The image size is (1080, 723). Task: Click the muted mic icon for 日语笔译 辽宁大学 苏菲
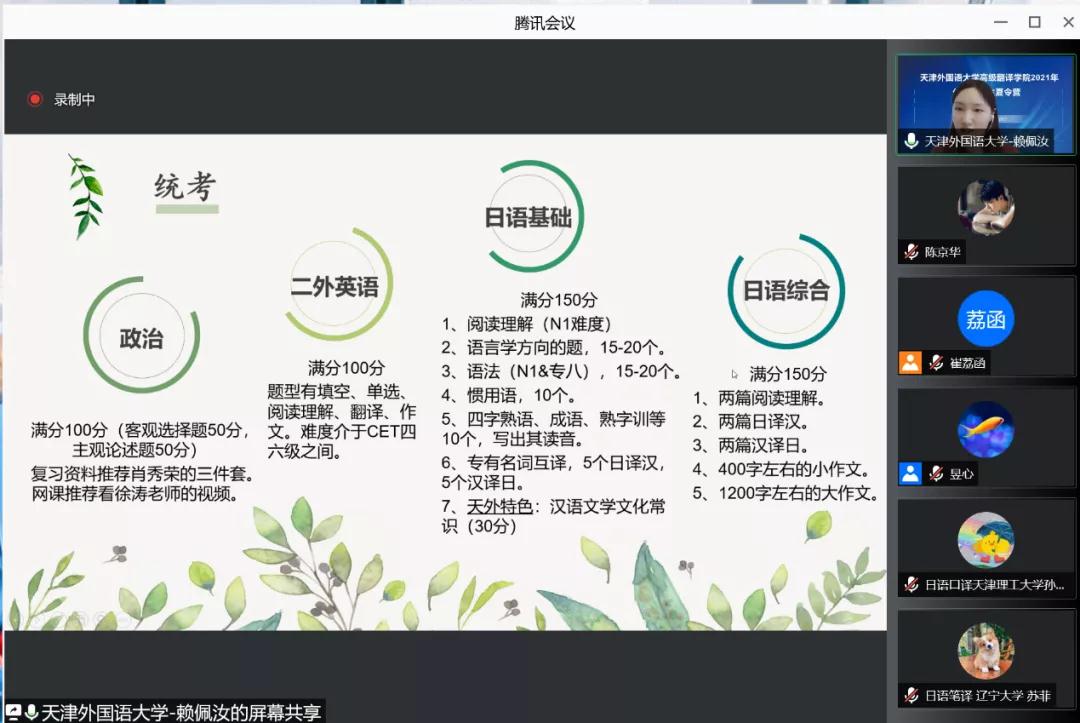(x=911, y=695)
